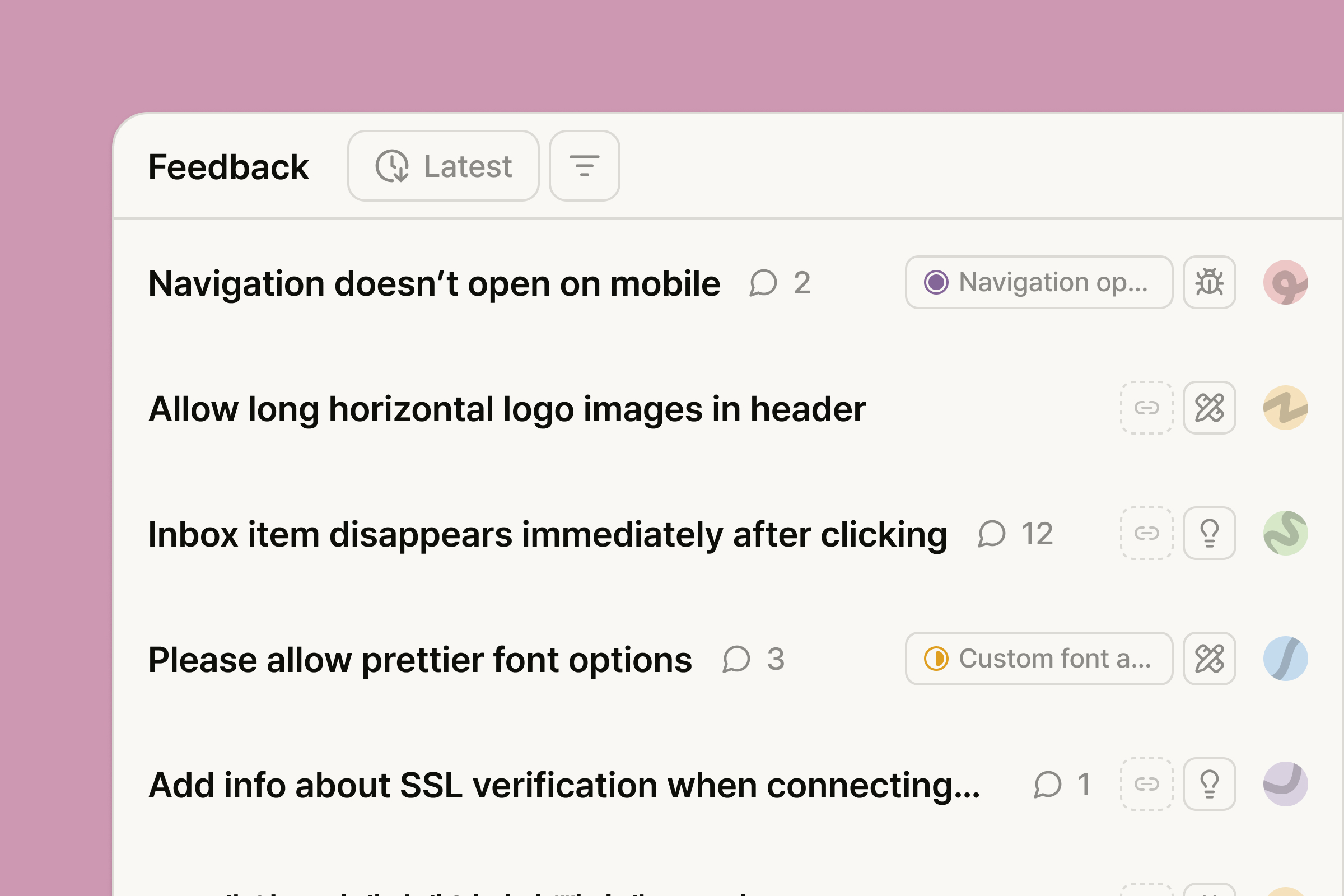Open the Latest sort dropdown
The image size is (1344, 896).
[443, 166]
